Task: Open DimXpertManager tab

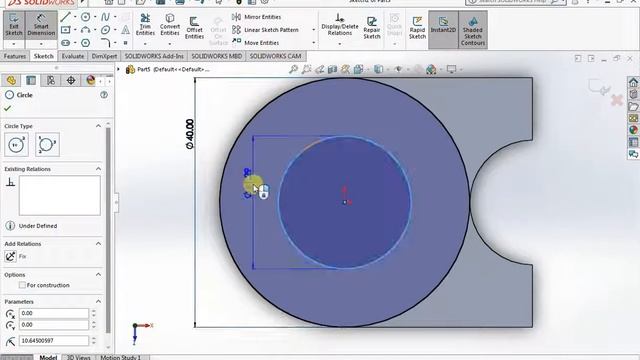Action: (x=71, y=80)
